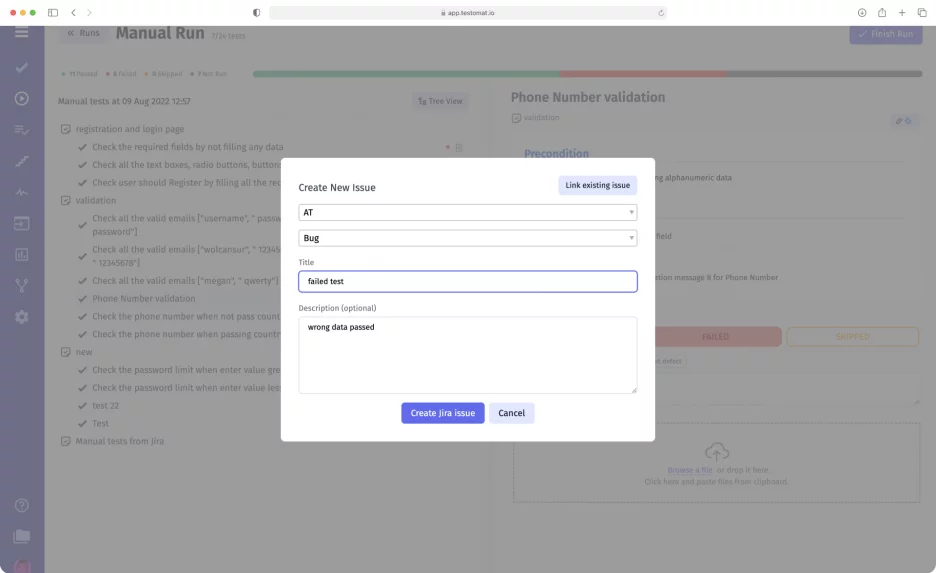Click Safari's share icon
Viewport: 936px width, 573px height.
[882, 13]
